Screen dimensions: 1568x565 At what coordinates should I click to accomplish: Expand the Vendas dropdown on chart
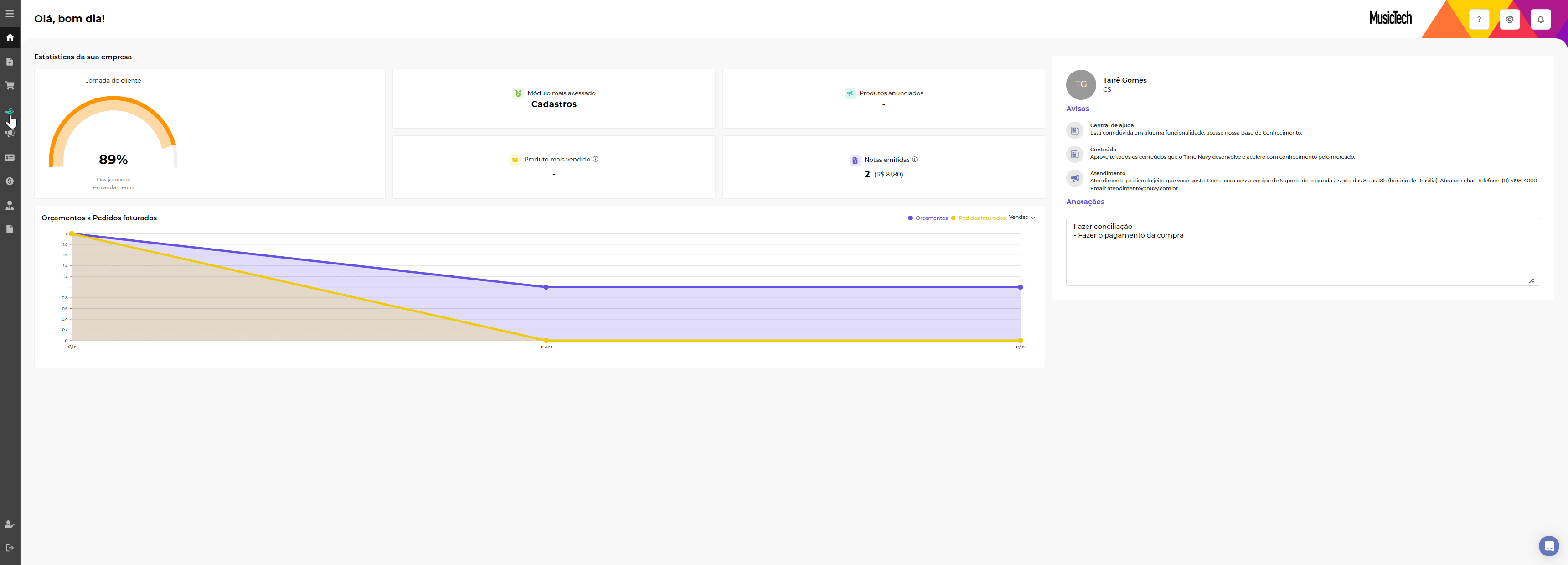click(x=1021, y=218)
